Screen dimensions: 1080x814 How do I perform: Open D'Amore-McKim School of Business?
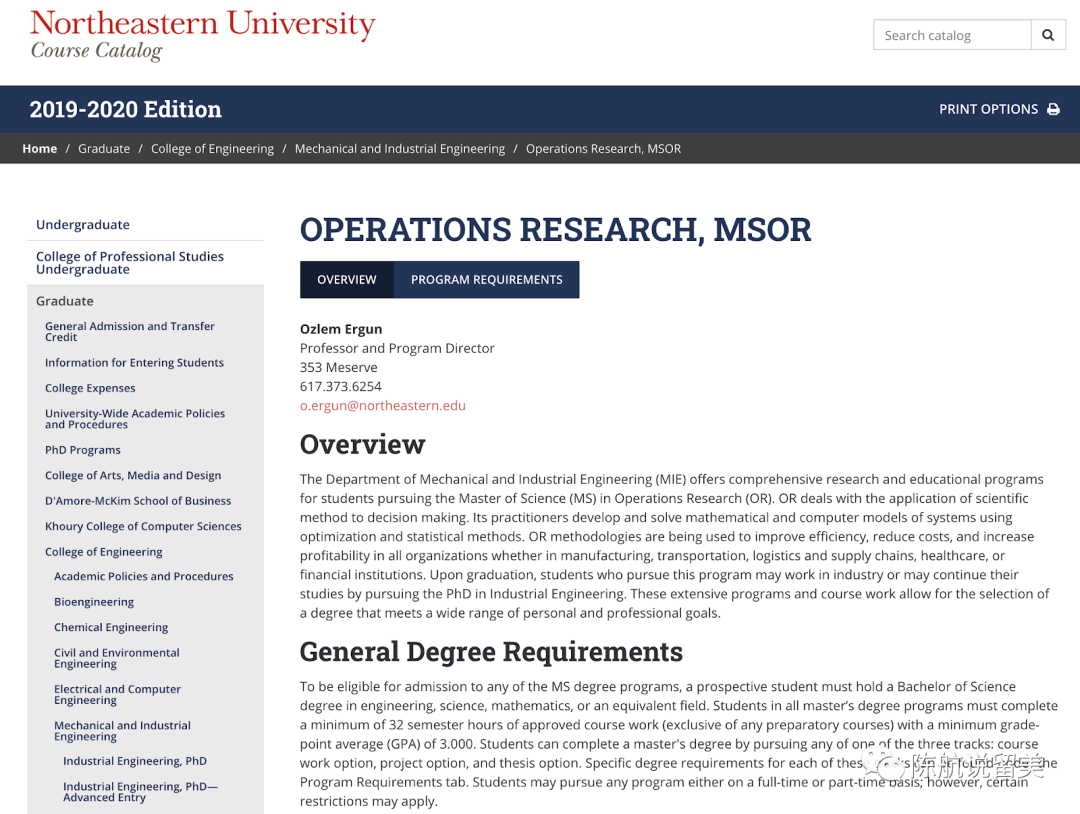coord(137,501)
